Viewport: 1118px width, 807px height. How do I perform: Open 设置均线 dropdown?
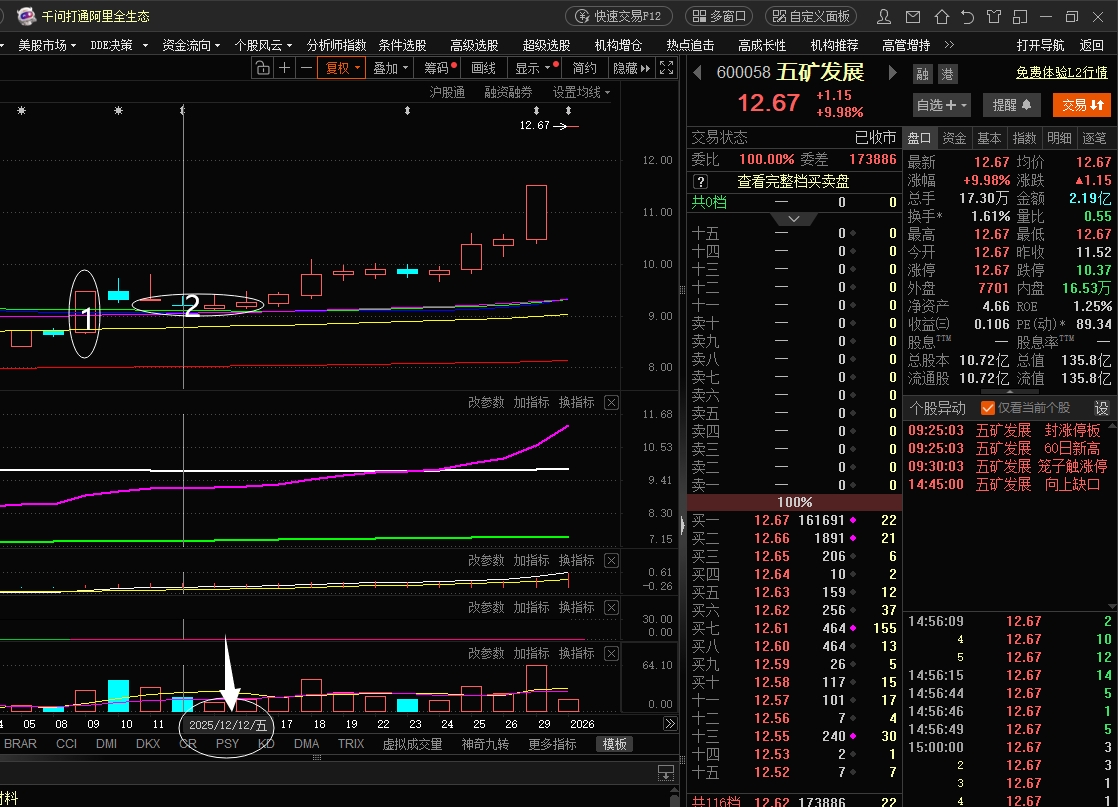tap(581, 92)
